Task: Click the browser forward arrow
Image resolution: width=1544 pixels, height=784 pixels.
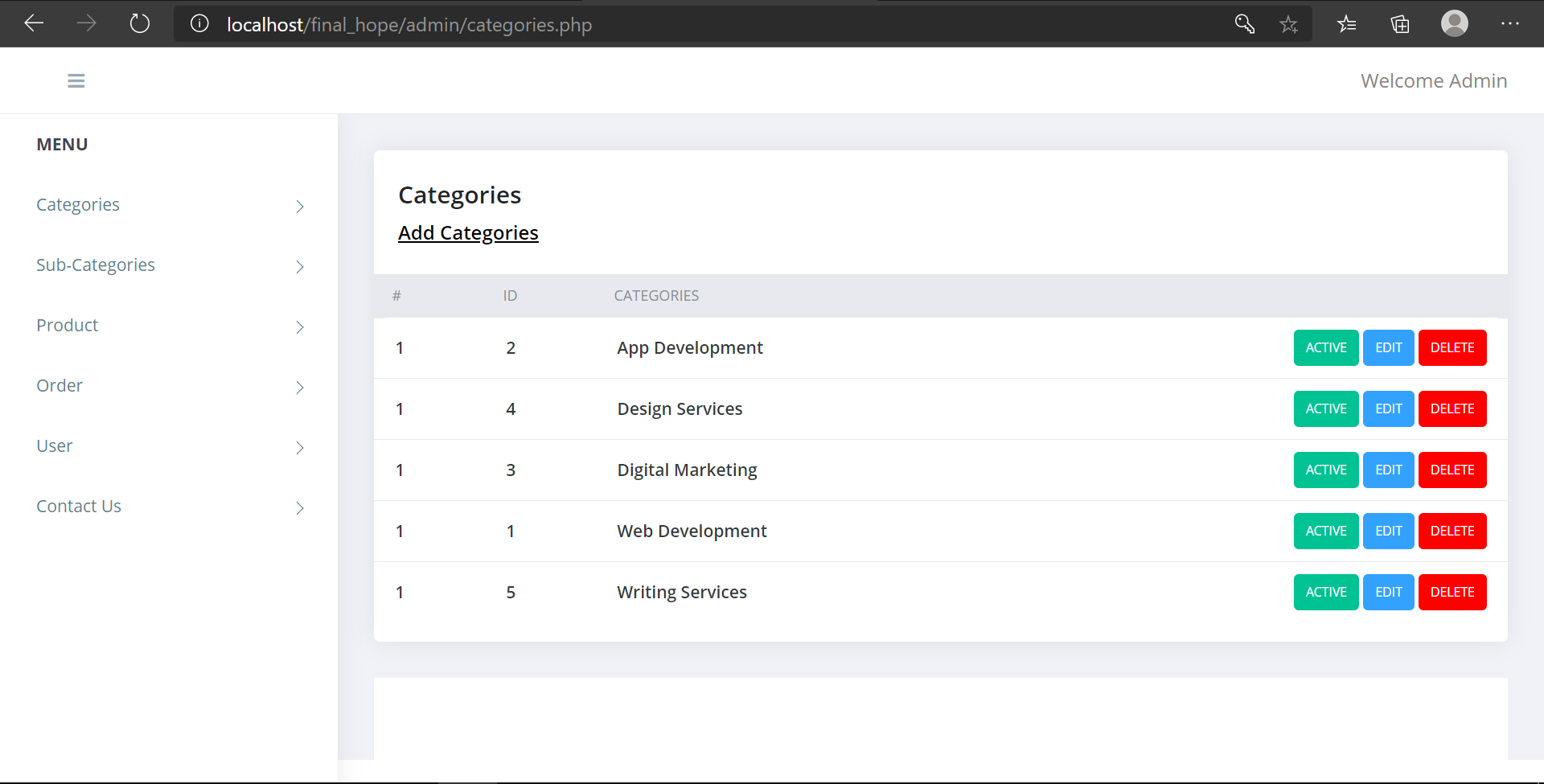Action: coord(86,23)
